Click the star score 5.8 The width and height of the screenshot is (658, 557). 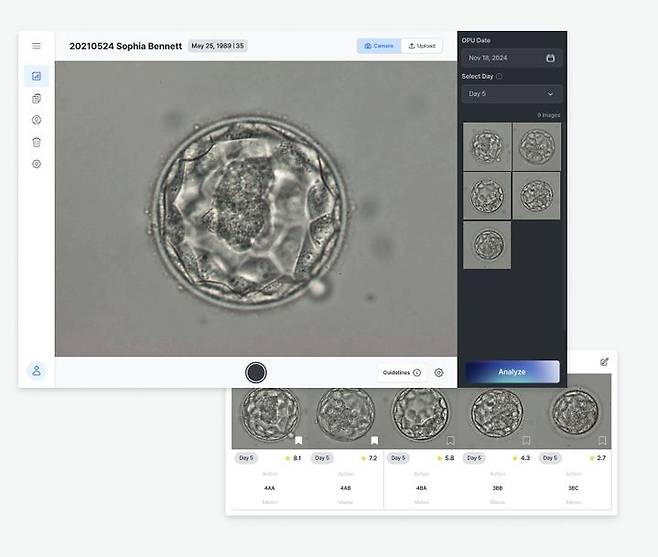pos(445,458)
